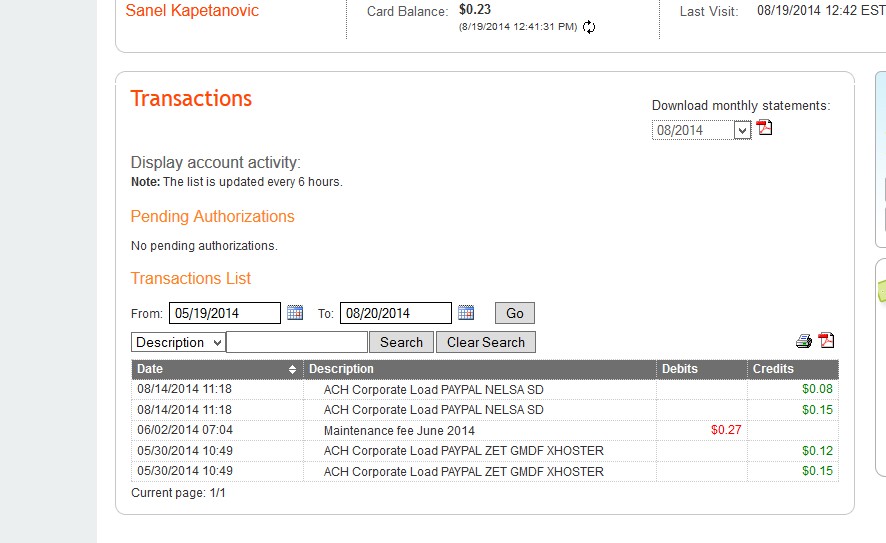Click the Description column header

pos(341,369)
